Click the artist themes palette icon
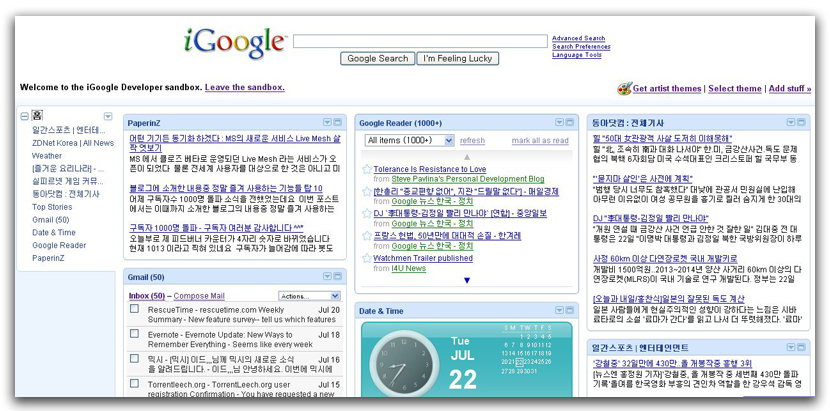Screen dimensions: 830x411 click(x=624, y=88)
